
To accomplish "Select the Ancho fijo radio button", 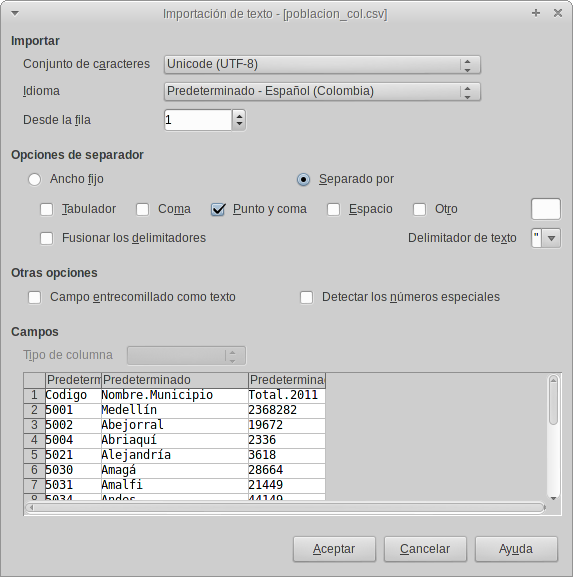I will 35,179.
